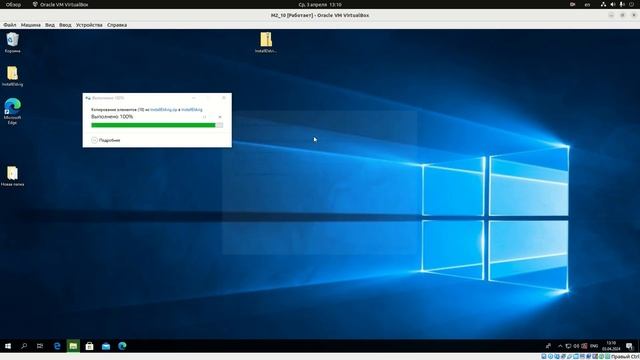Click the destination folder link in copy dialog
This screenshot has height=360, width=640.
(x=192, y=110)
